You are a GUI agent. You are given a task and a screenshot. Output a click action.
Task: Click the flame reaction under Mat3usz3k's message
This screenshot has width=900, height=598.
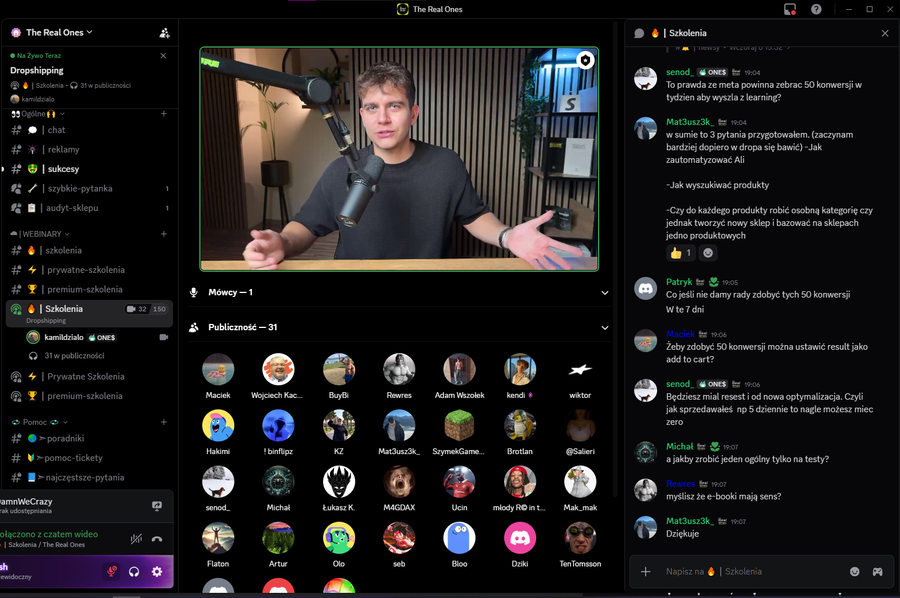[x=681, y=254]
